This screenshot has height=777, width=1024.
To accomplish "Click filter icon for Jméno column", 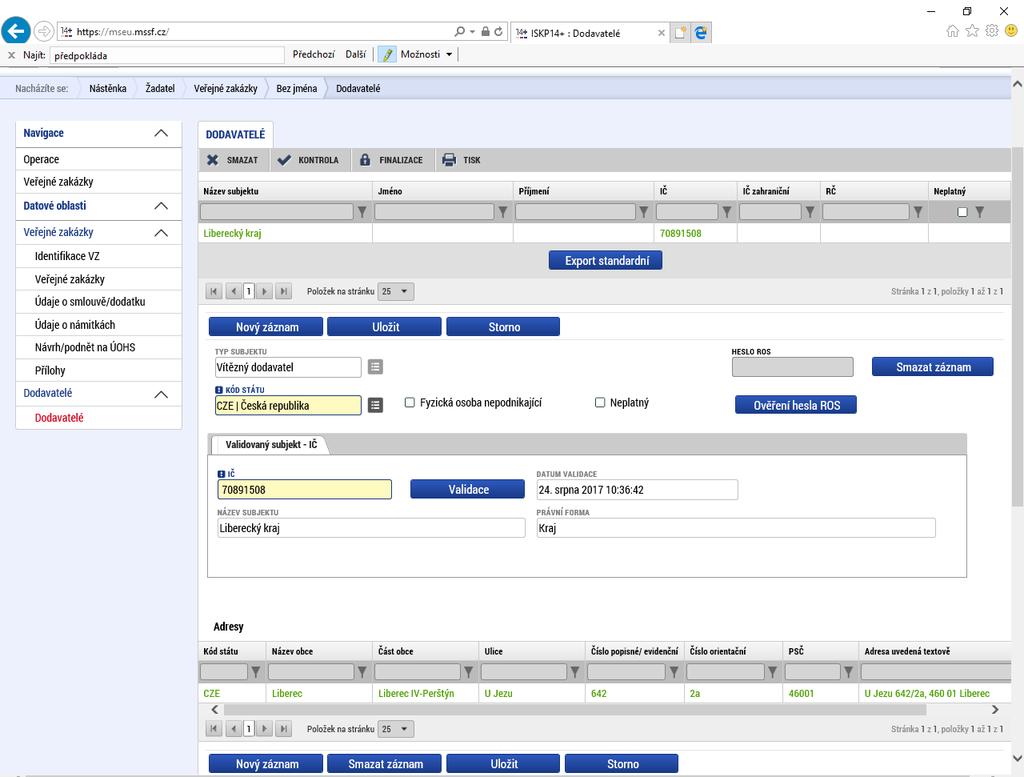I will tap(503, 212).
